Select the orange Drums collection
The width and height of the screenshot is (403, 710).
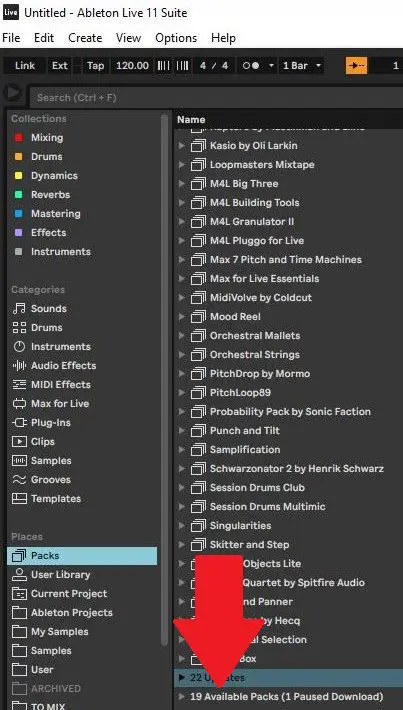pos(38,156)
